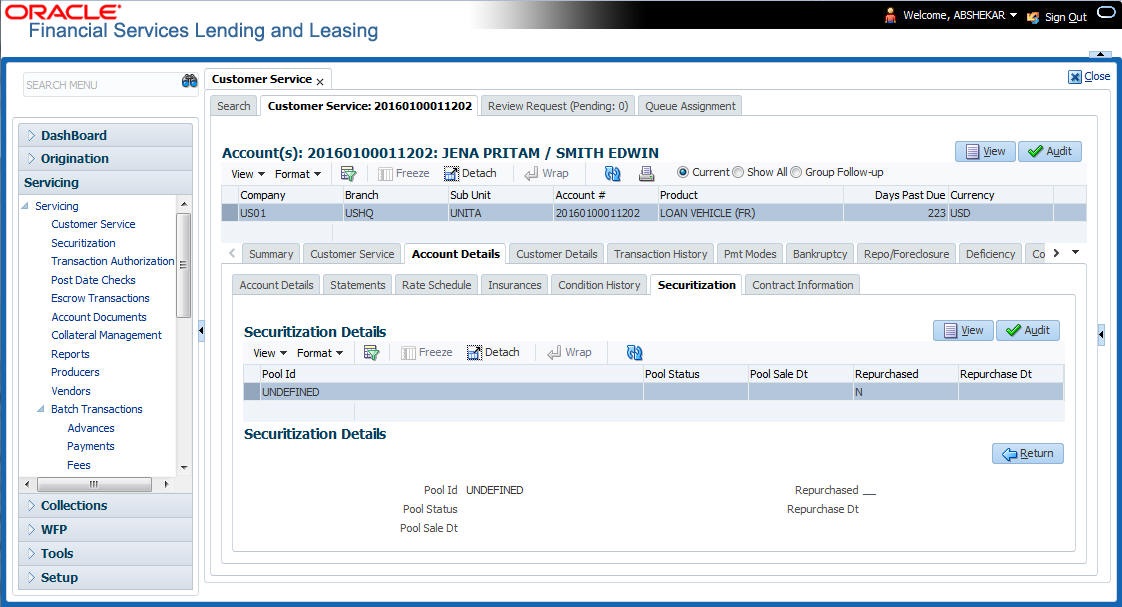Click Freeze in the account toolbar
This screenshot has width=1122, height=607.
click(x=404, y=173)
